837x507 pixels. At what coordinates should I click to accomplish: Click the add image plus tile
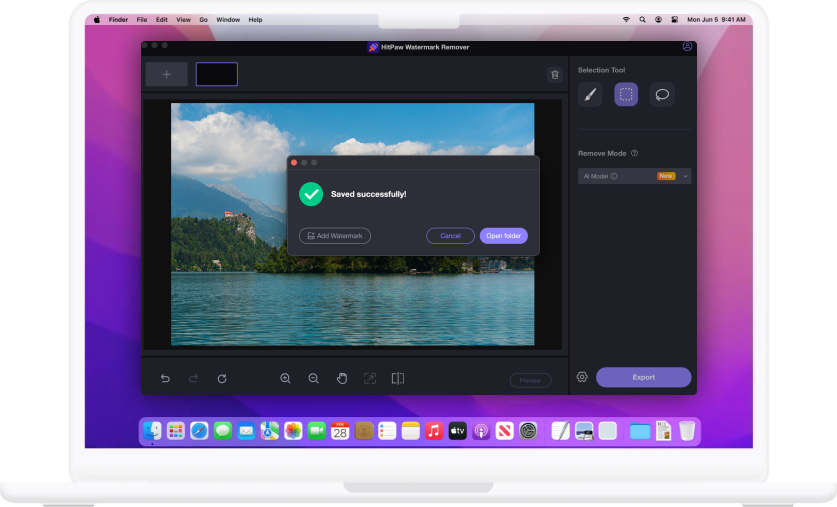166,74
